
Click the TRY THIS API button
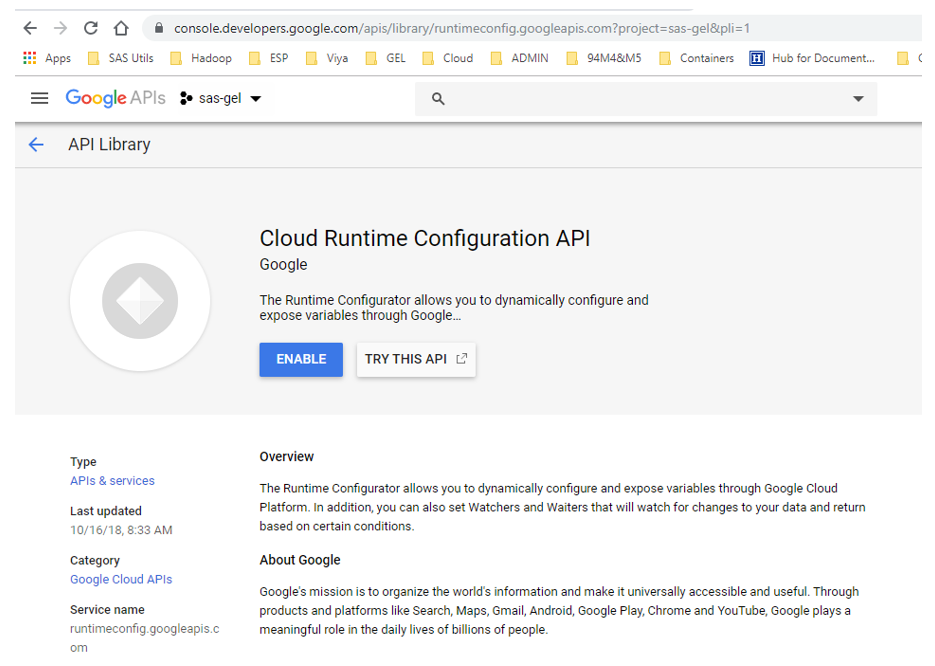(416, 360)
